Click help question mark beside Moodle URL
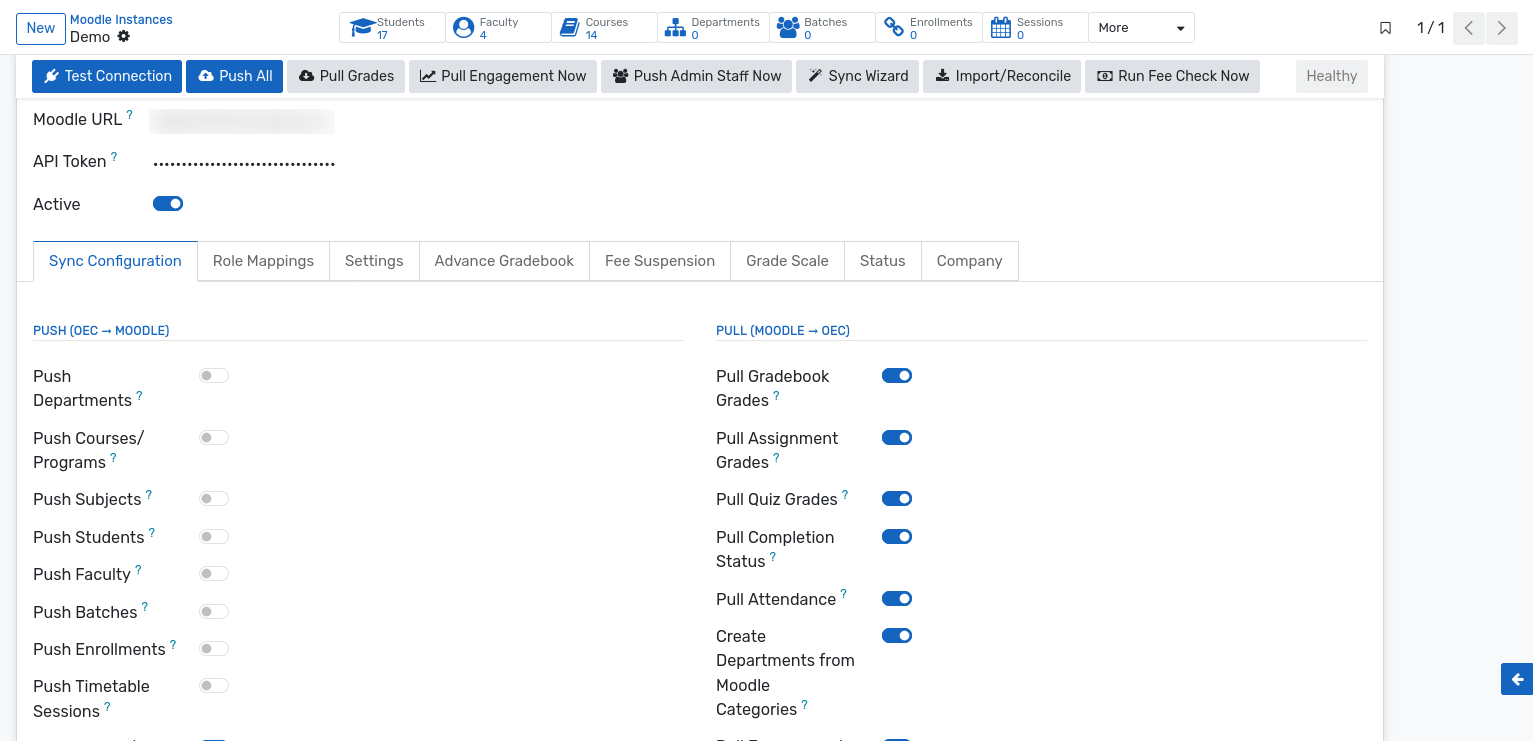The height and width of the screenshot is (741, 1533). 130,115
